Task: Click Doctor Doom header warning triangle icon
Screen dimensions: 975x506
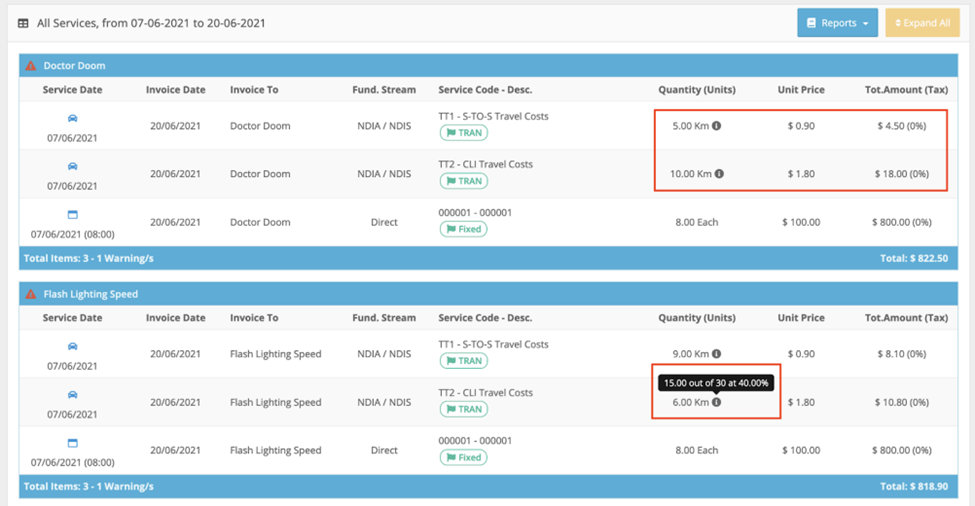Action: (30, 65)
